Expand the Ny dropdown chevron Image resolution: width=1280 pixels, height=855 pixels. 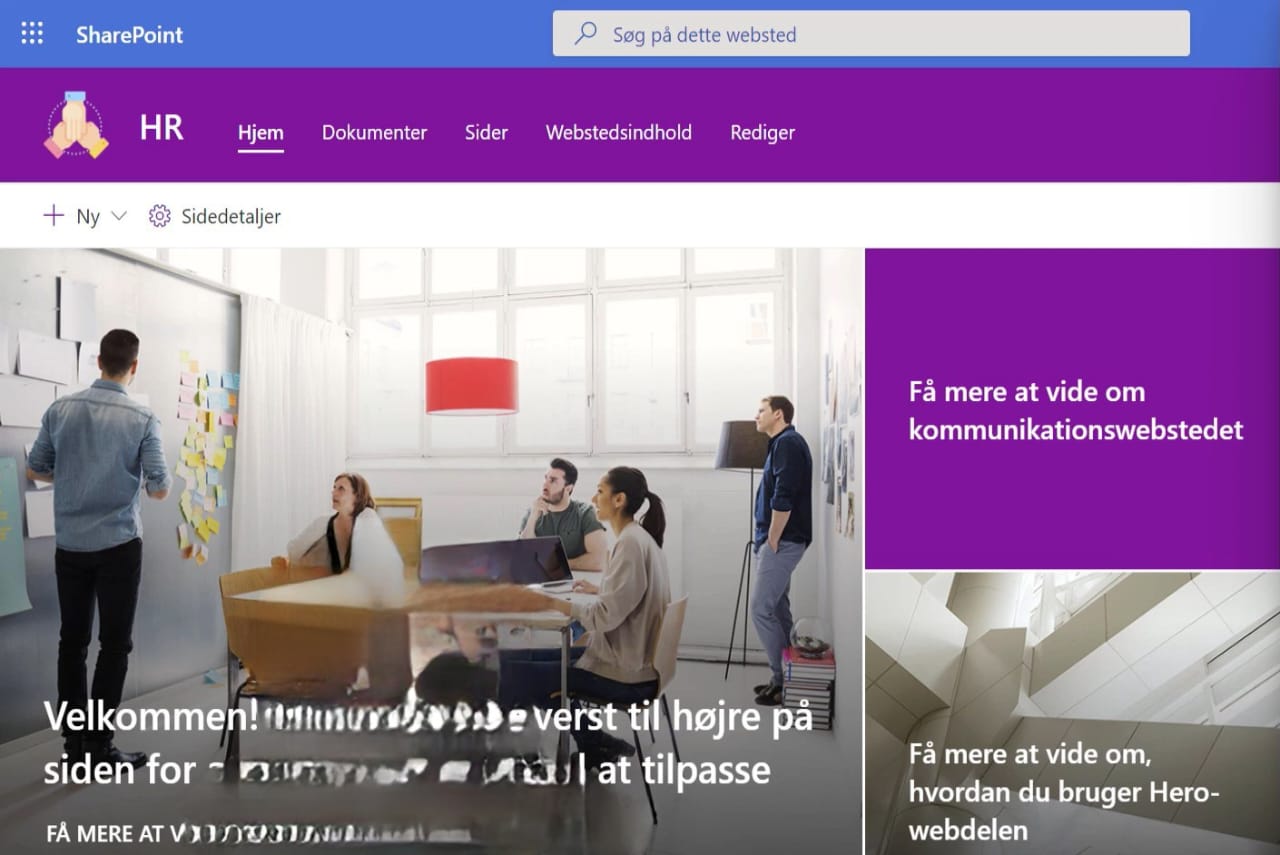tap(119, 216)
